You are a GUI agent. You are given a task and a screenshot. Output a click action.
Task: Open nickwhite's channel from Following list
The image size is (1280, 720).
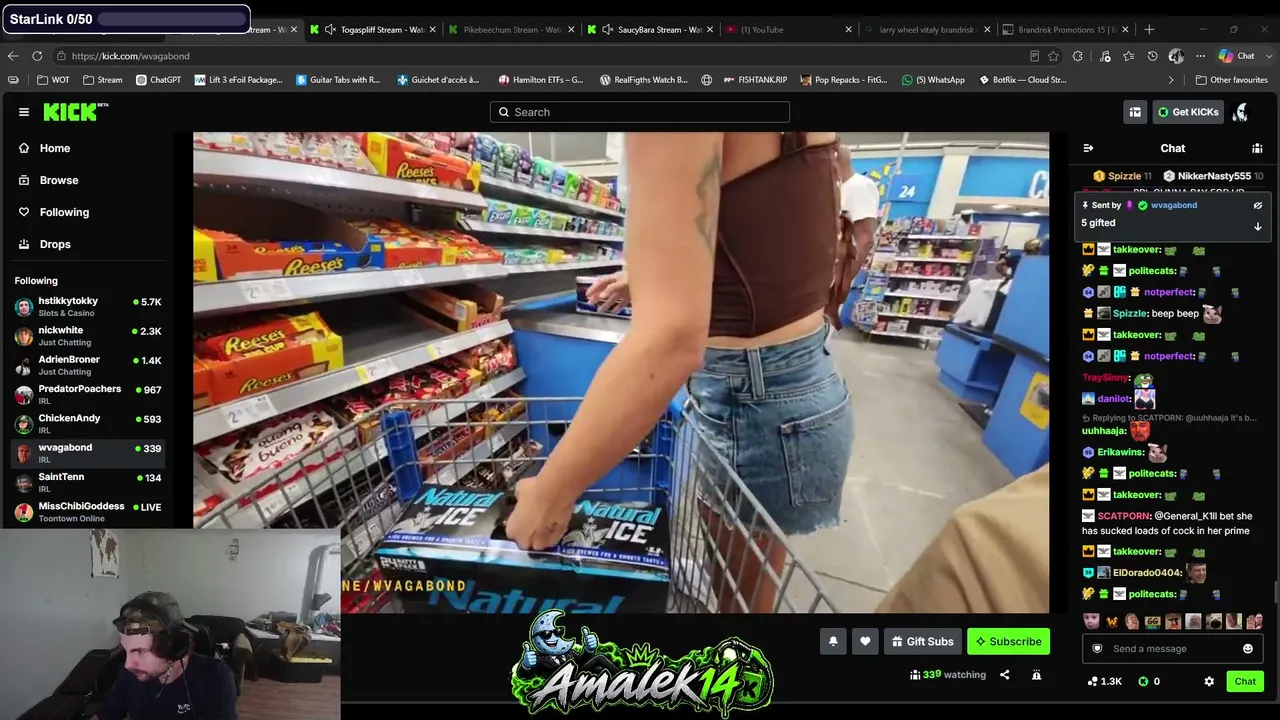(88, 336)
